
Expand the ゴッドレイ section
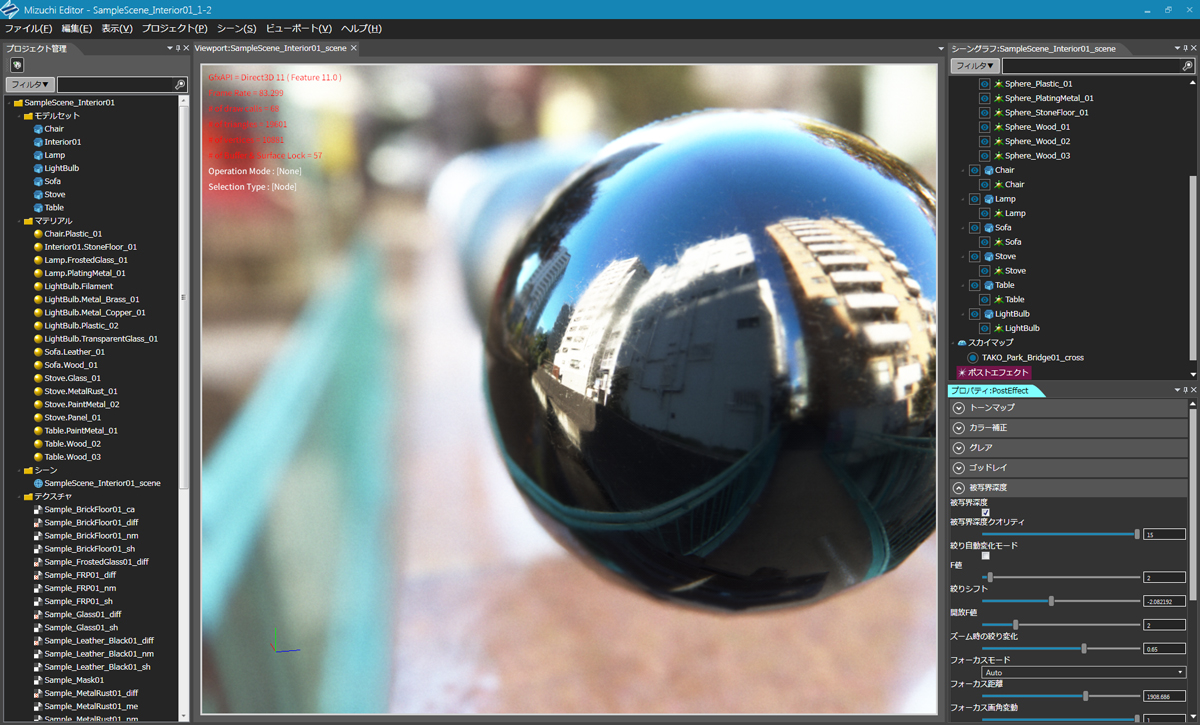(x=959, y=468)
